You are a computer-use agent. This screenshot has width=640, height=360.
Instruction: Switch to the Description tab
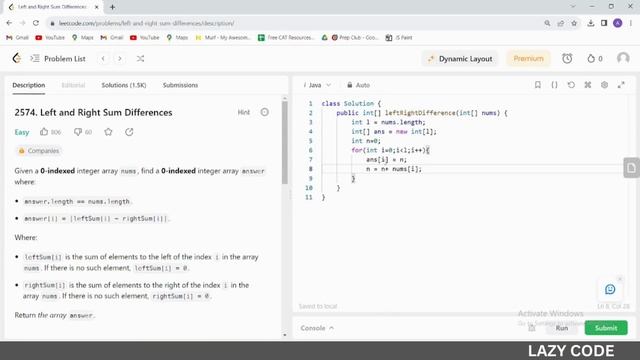(29, 85)
